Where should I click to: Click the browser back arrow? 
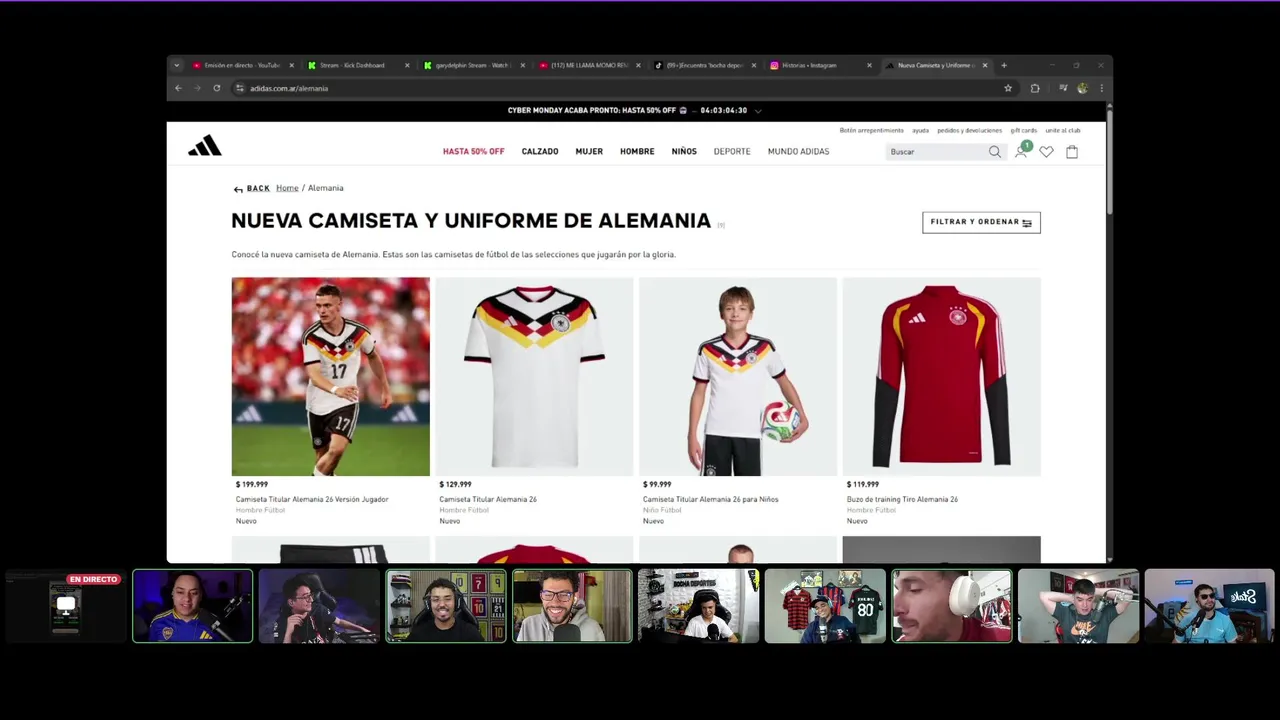click(178, 88)
